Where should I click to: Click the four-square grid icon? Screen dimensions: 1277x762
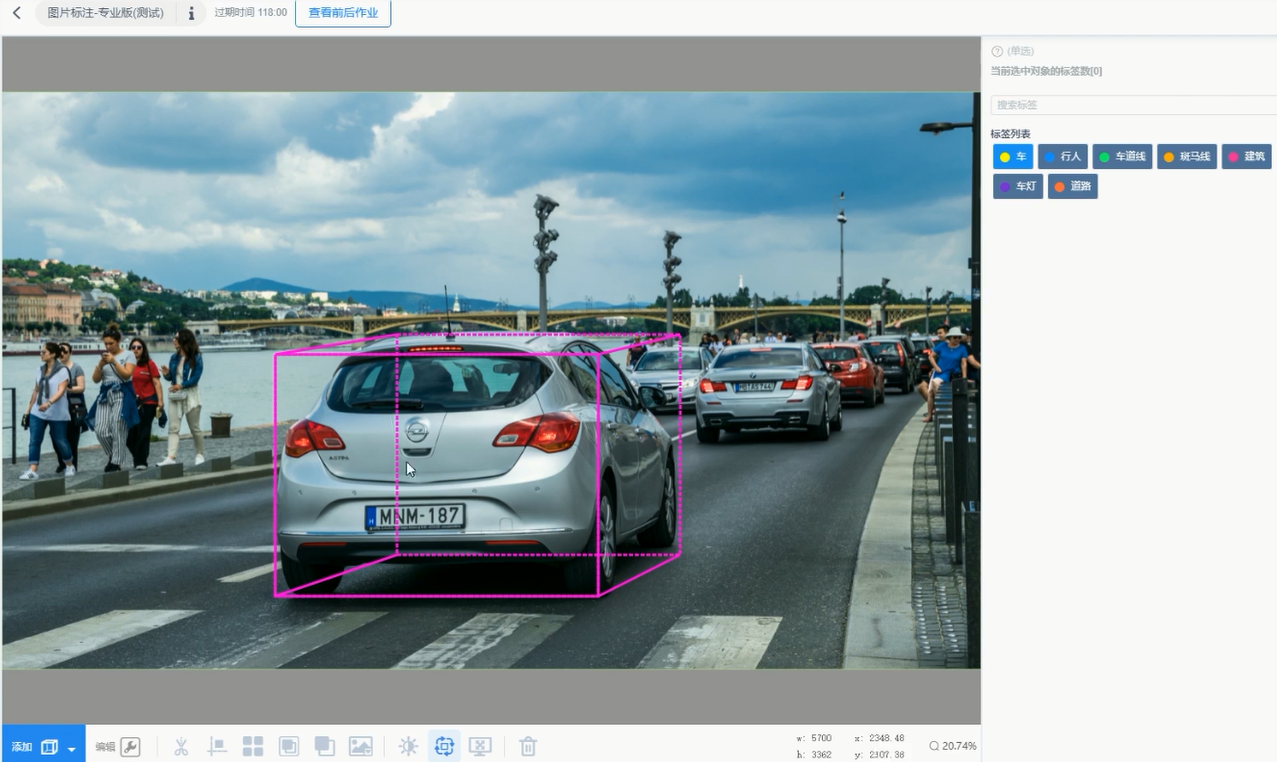[253, 746]
